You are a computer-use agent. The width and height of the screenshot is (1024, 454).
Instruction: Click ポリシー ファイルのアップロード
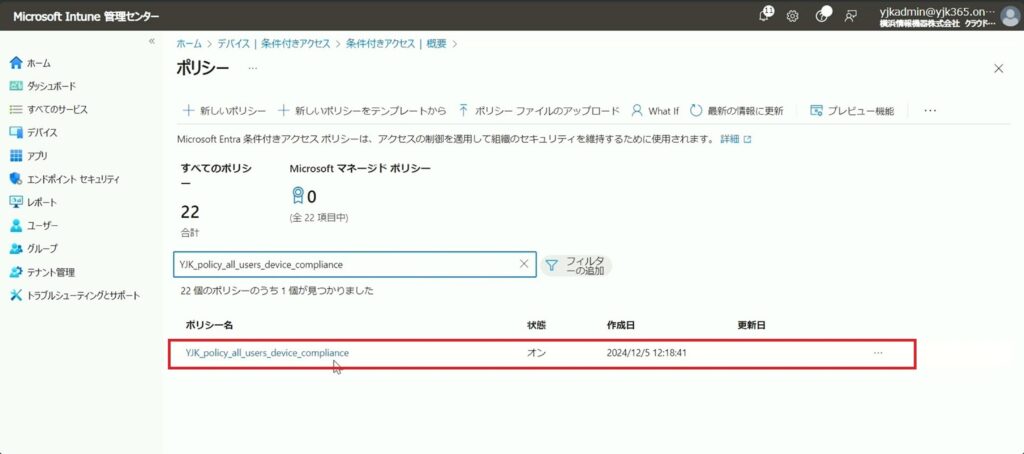pyautogui.click(x=538, y=110)
